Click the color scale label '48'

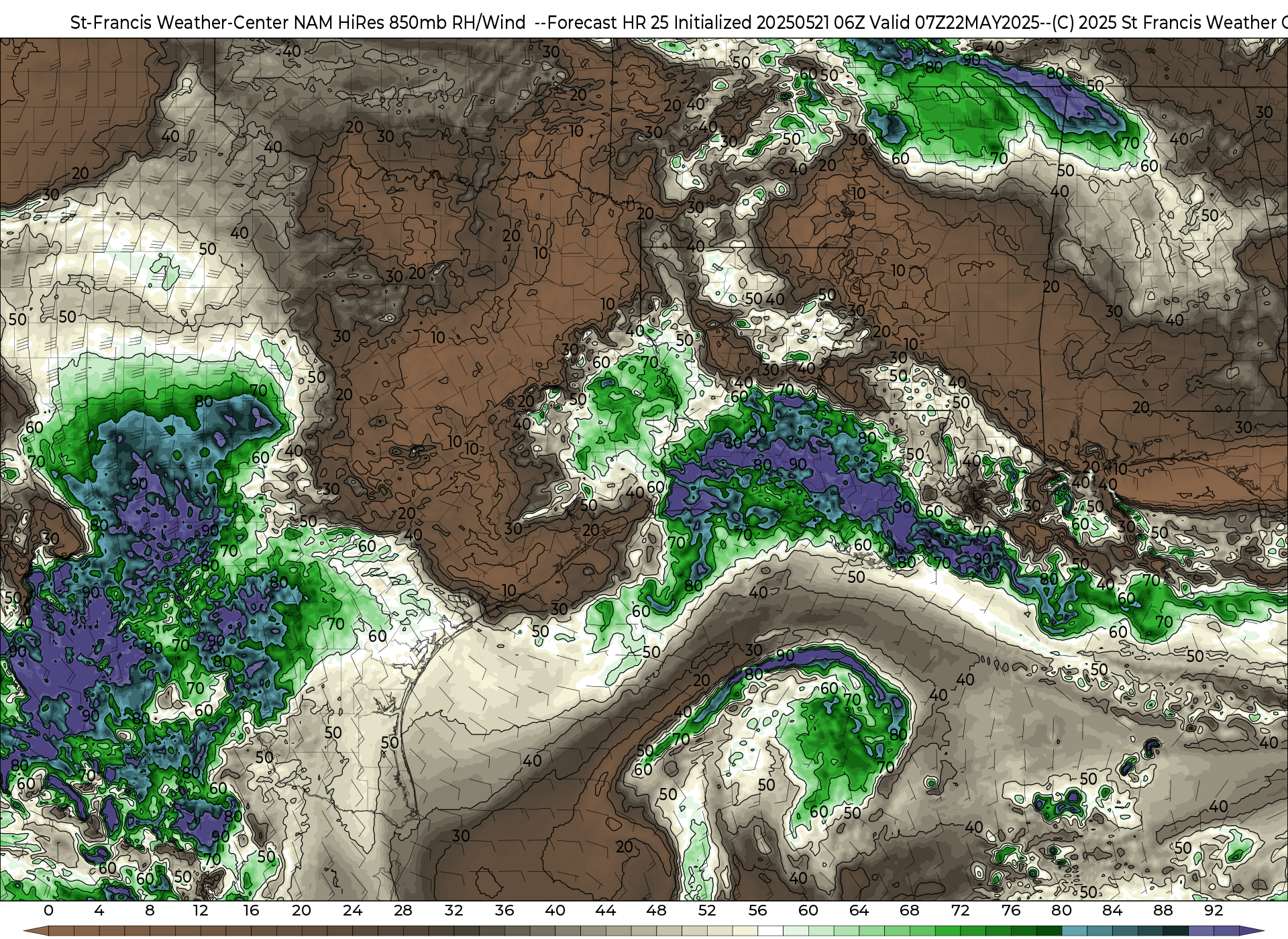pos(656,910)
